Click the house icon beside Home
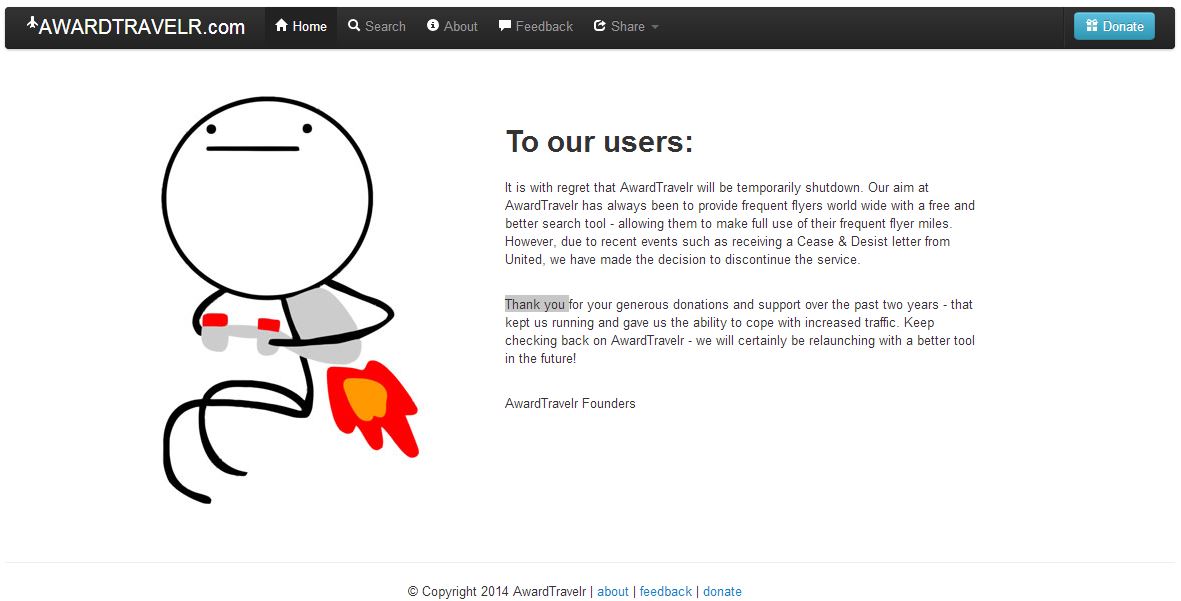This screenshot has height=601, width=1181. [x=281, y=26]
